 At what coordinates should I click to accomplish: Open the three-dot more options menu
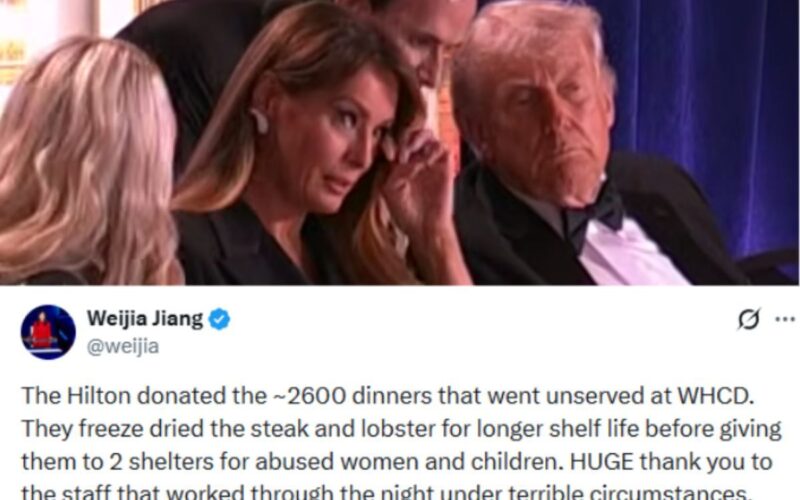tap(785, 319)
